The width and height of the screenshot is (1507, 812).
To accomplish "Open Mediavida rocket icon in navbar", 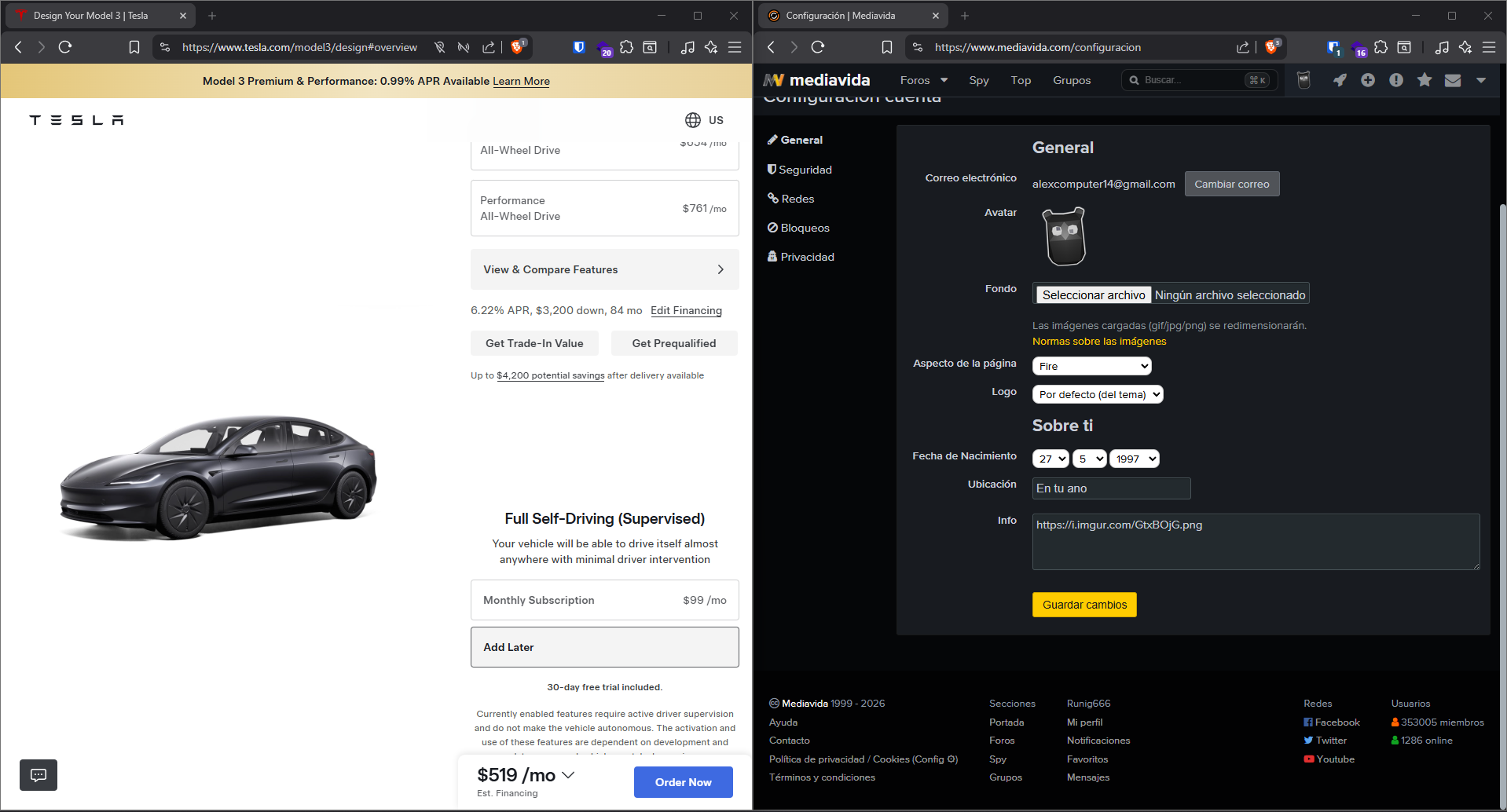I will [x=1340, y=80].
